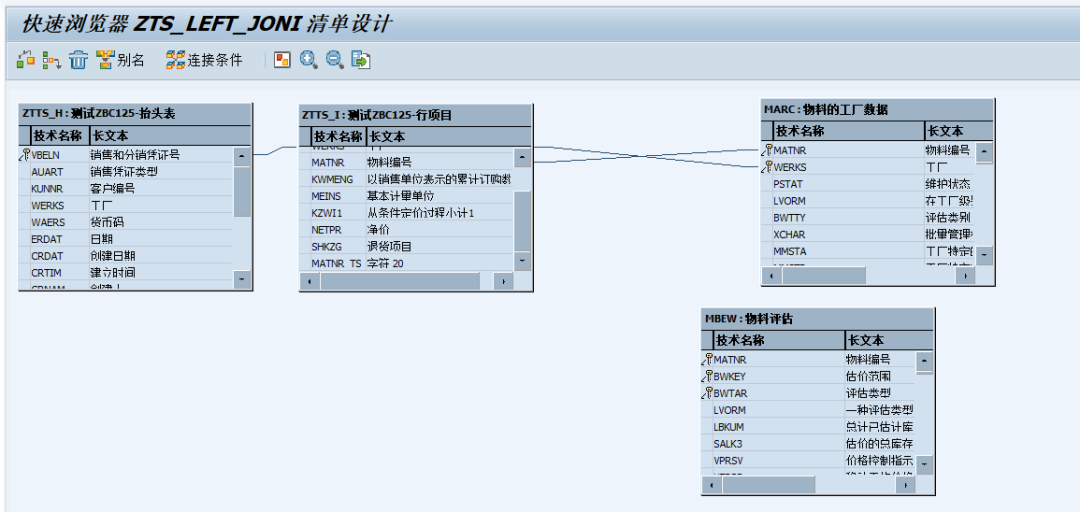This screenshot has width=1080, height=512.
Task: Click scroll-up arrow of ZTTS_I table
Action: point(522,158)
